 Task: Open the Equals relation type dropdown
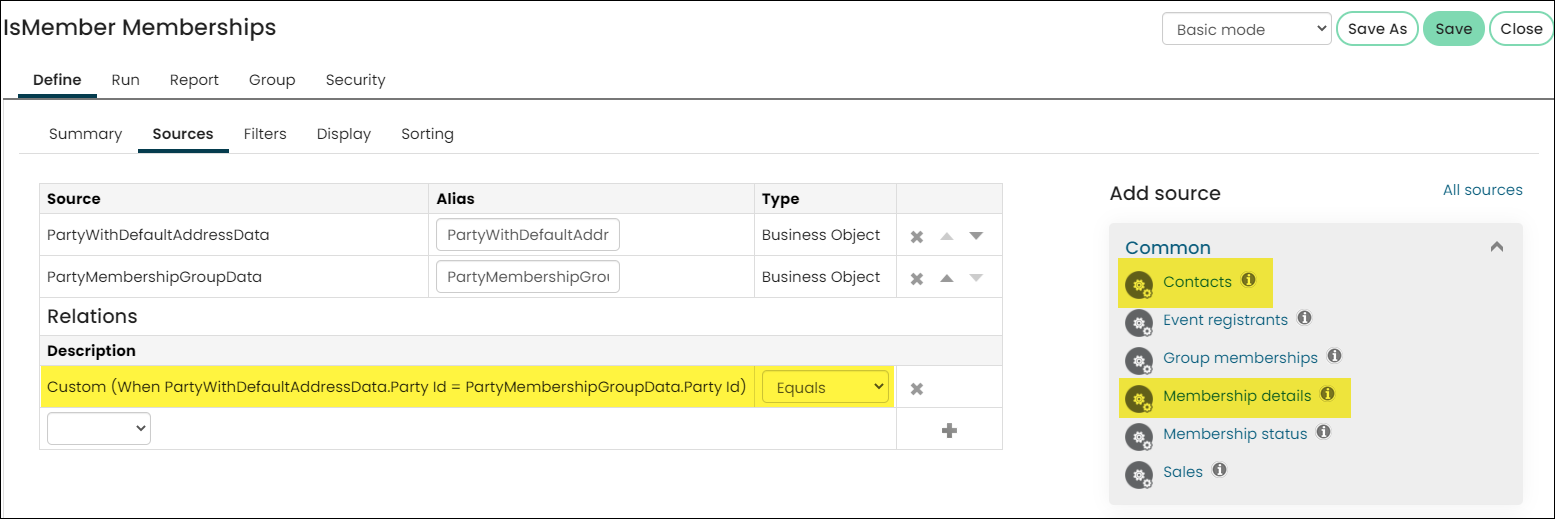click(x=825, y=387)
